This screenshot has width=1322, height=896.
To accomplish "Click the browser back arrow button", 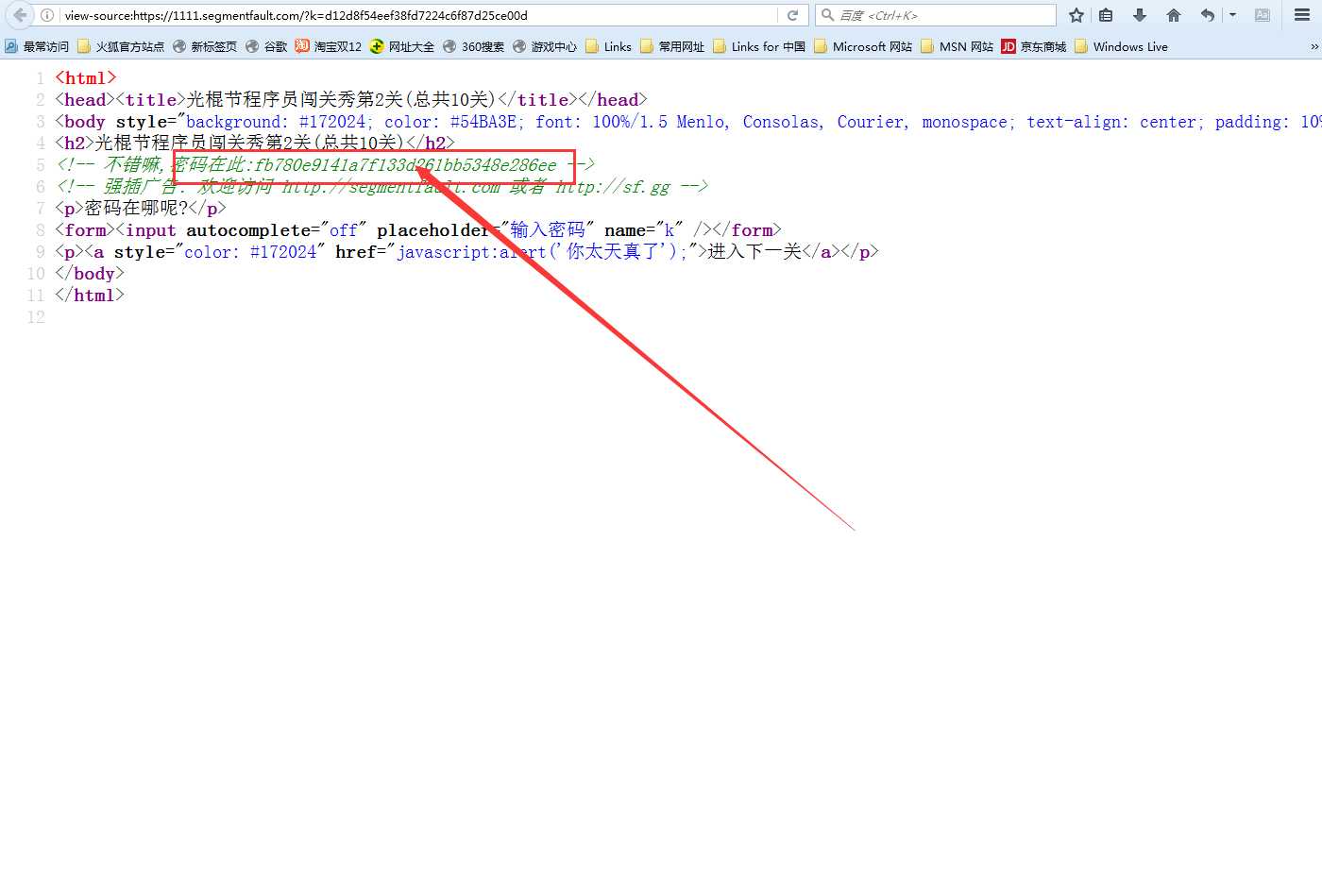I will click(20, 15).
